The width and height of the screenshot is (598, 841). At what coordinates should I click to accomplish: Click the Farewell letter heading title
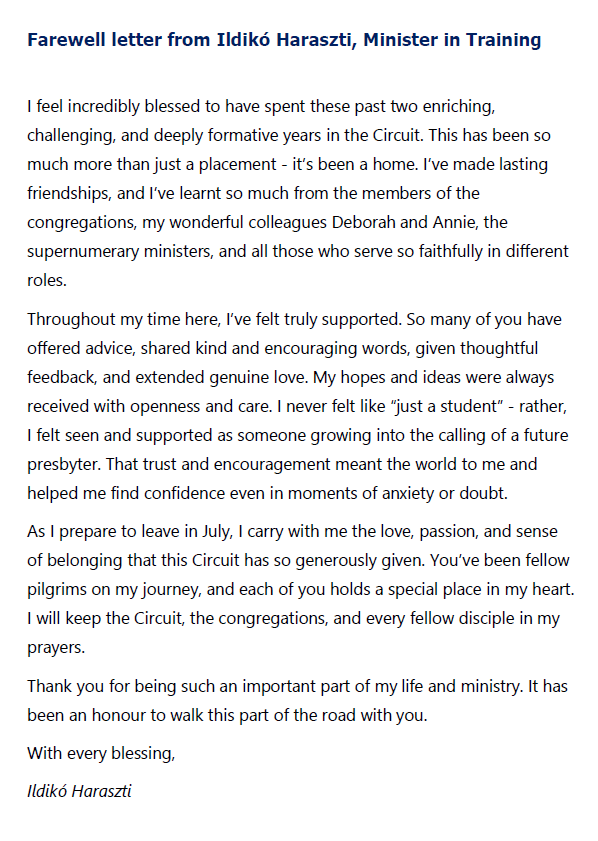284,40
